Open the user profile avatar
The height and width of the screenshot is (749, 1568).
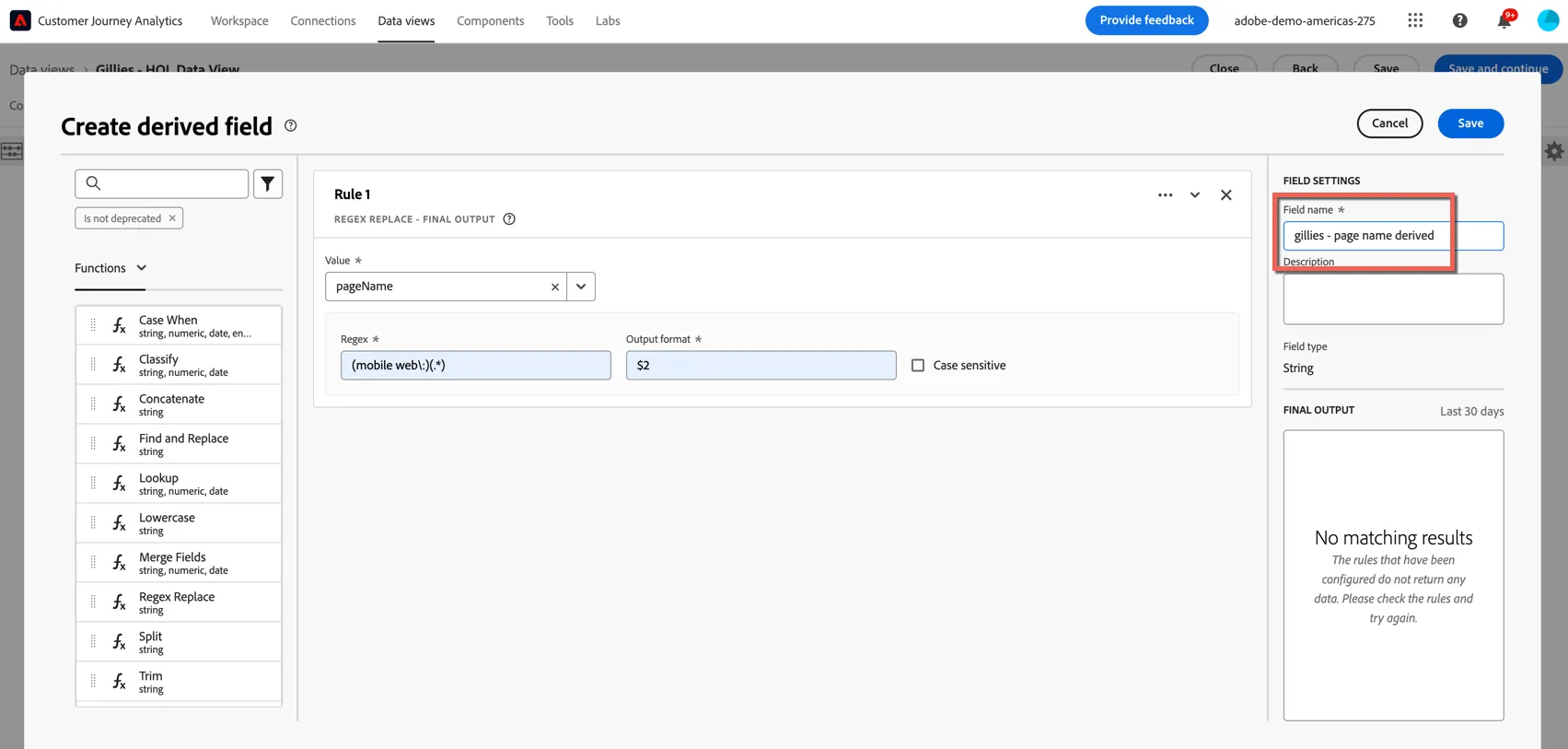point(1549,20)
